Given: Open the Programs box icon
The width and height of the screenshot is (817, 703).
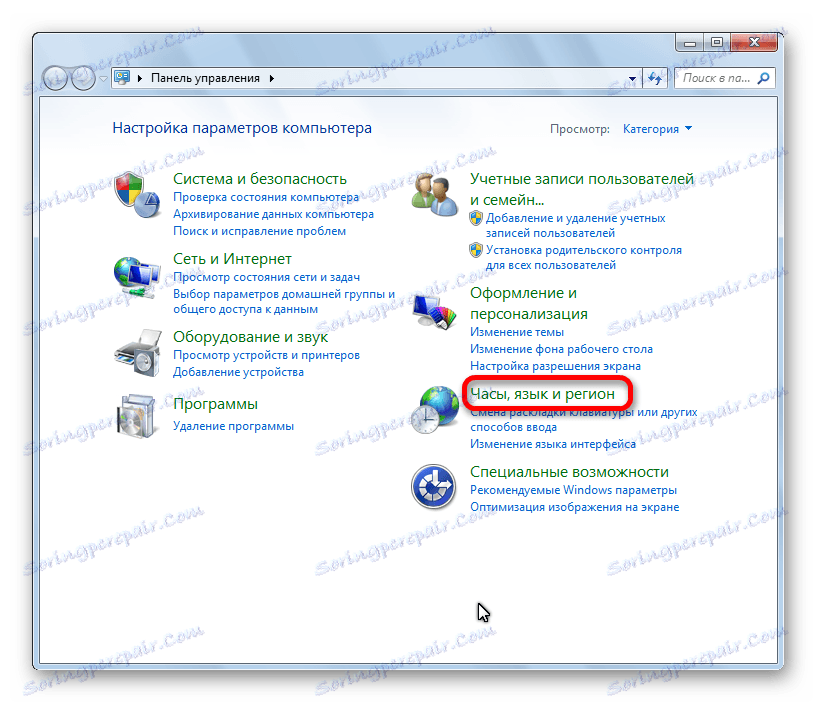Looking at the screenshot, I should (137, 416).
